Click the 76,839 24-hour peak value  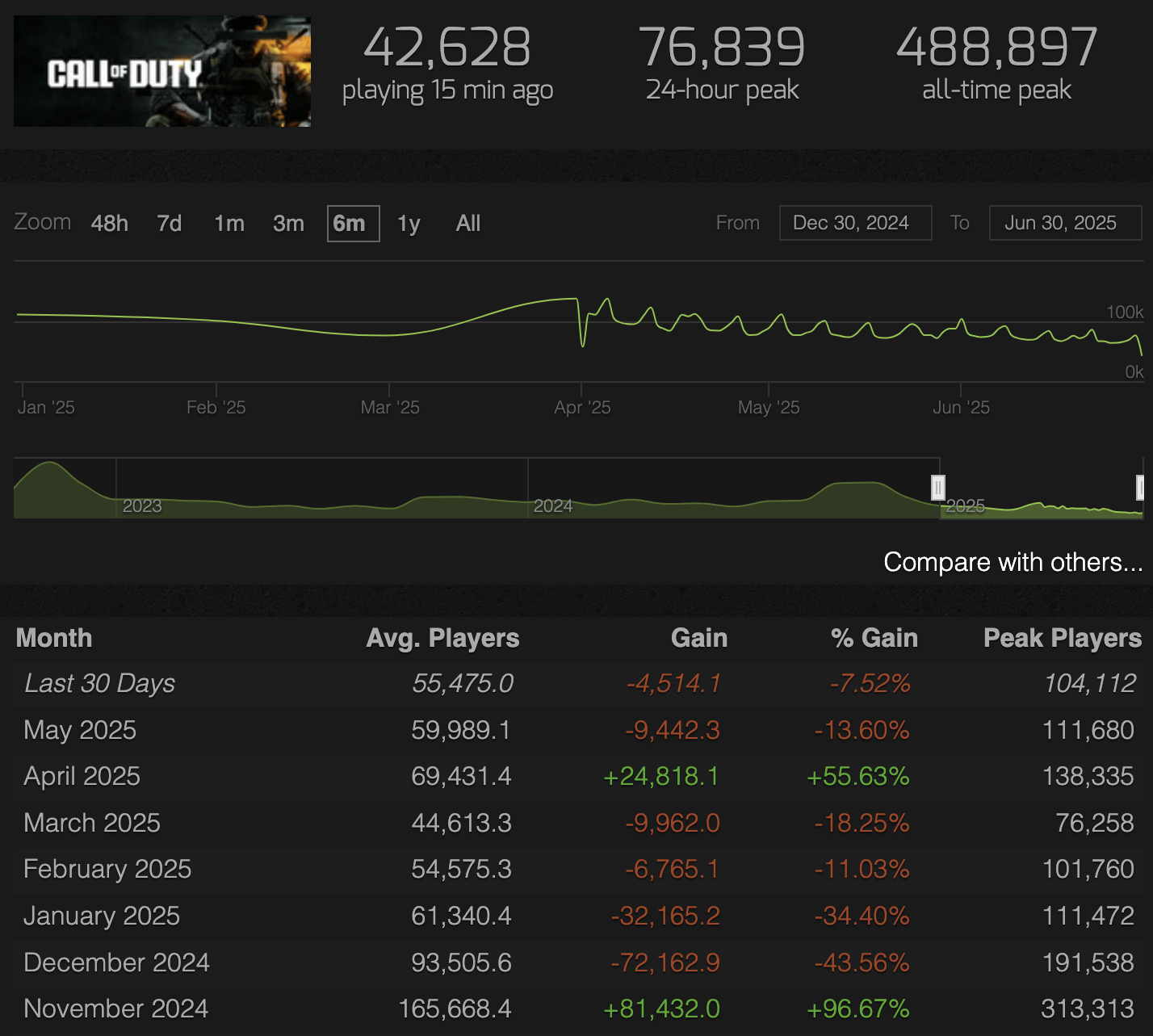click(722, 47)
